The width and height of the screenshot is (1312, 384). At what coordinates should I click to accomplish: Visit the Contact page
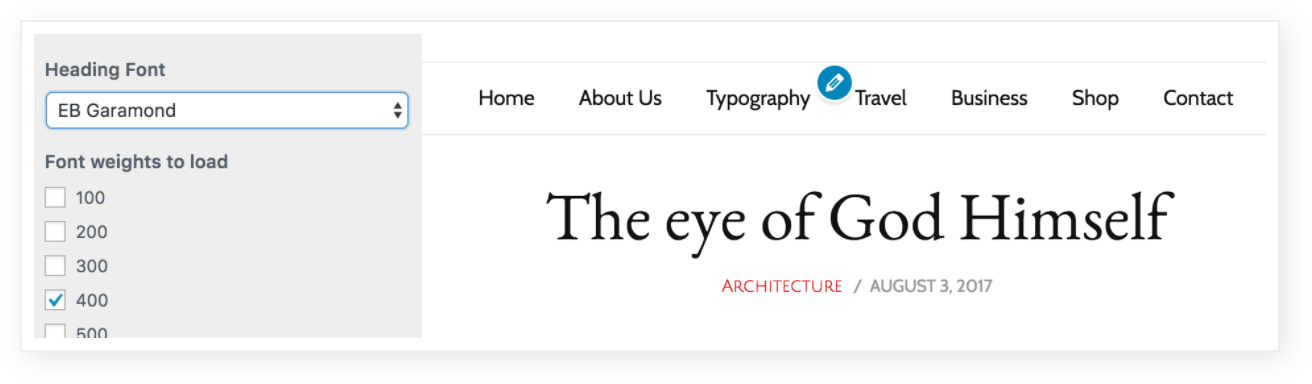(1198, 98)
